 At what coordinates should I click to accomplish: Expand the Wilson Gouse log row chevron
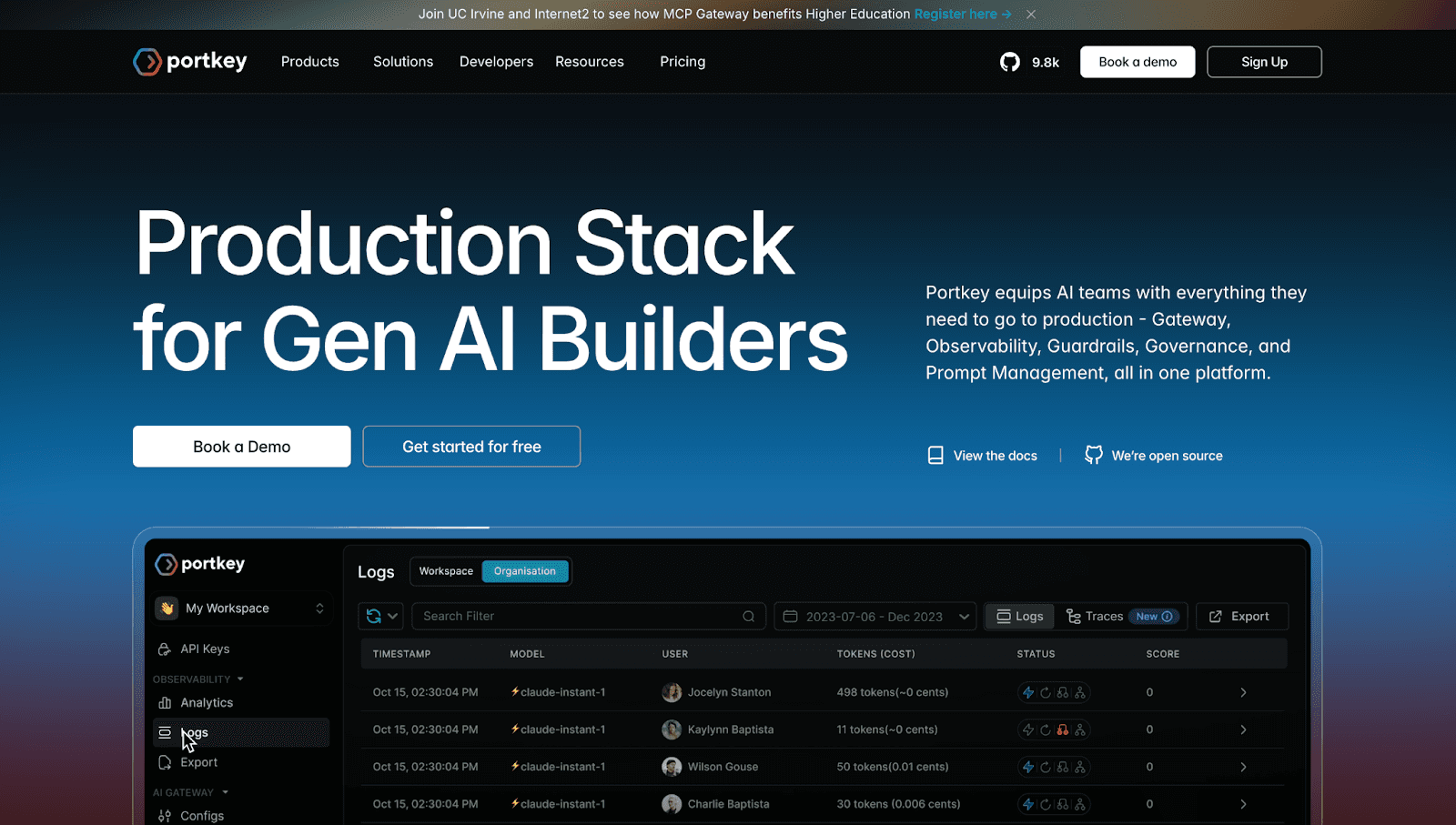tap(1243, 767)
